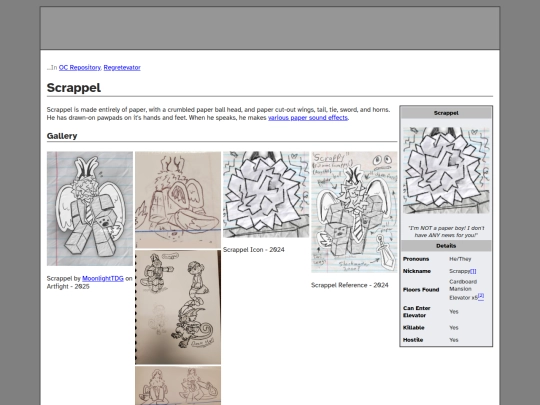
Task: Open the Regretevator category link
Action: point(122,68)
